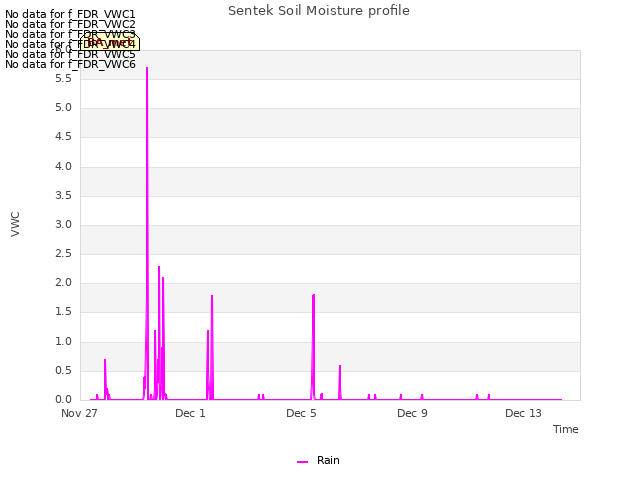Click the 4.5 y-axis tick label
640x480 pixels.
[63, 137]
